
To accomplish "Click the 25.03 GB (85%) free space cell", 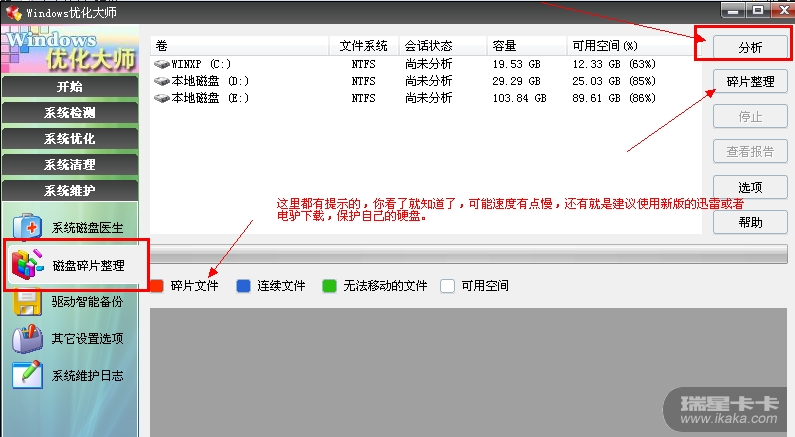I will coord(613,81).
